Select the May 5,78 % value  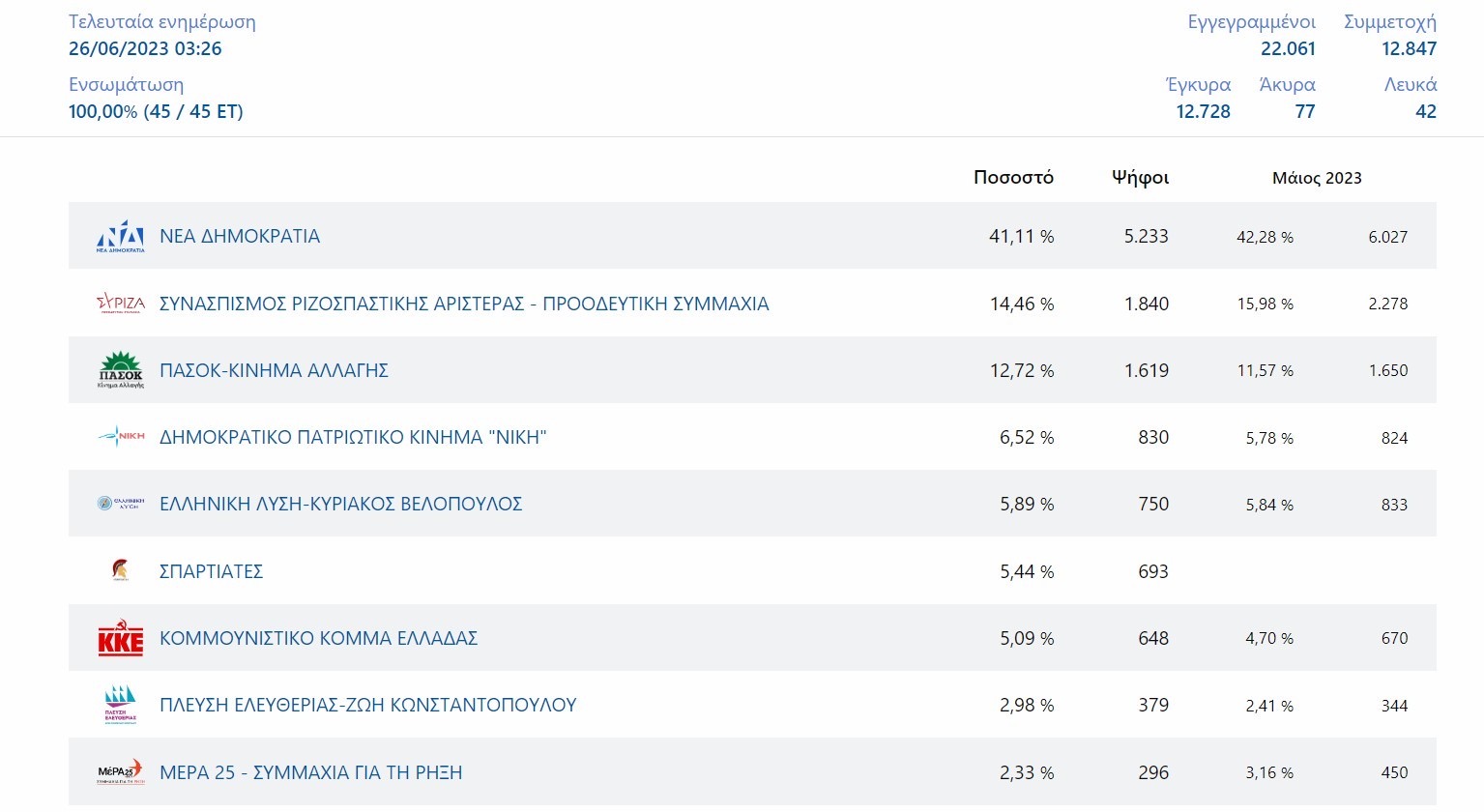click(1269, 438)
